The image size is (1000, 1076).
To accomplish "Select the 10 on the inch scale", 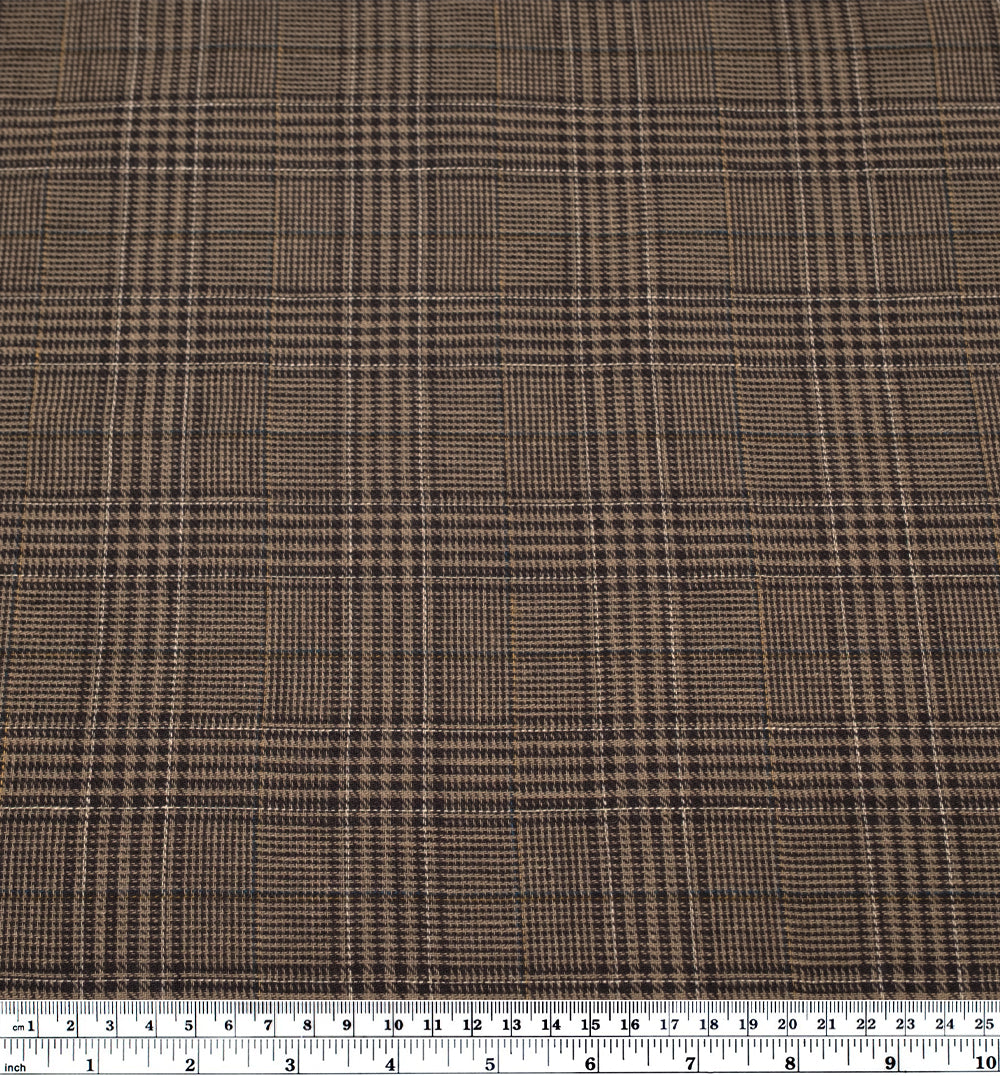I will [986, 1064].
